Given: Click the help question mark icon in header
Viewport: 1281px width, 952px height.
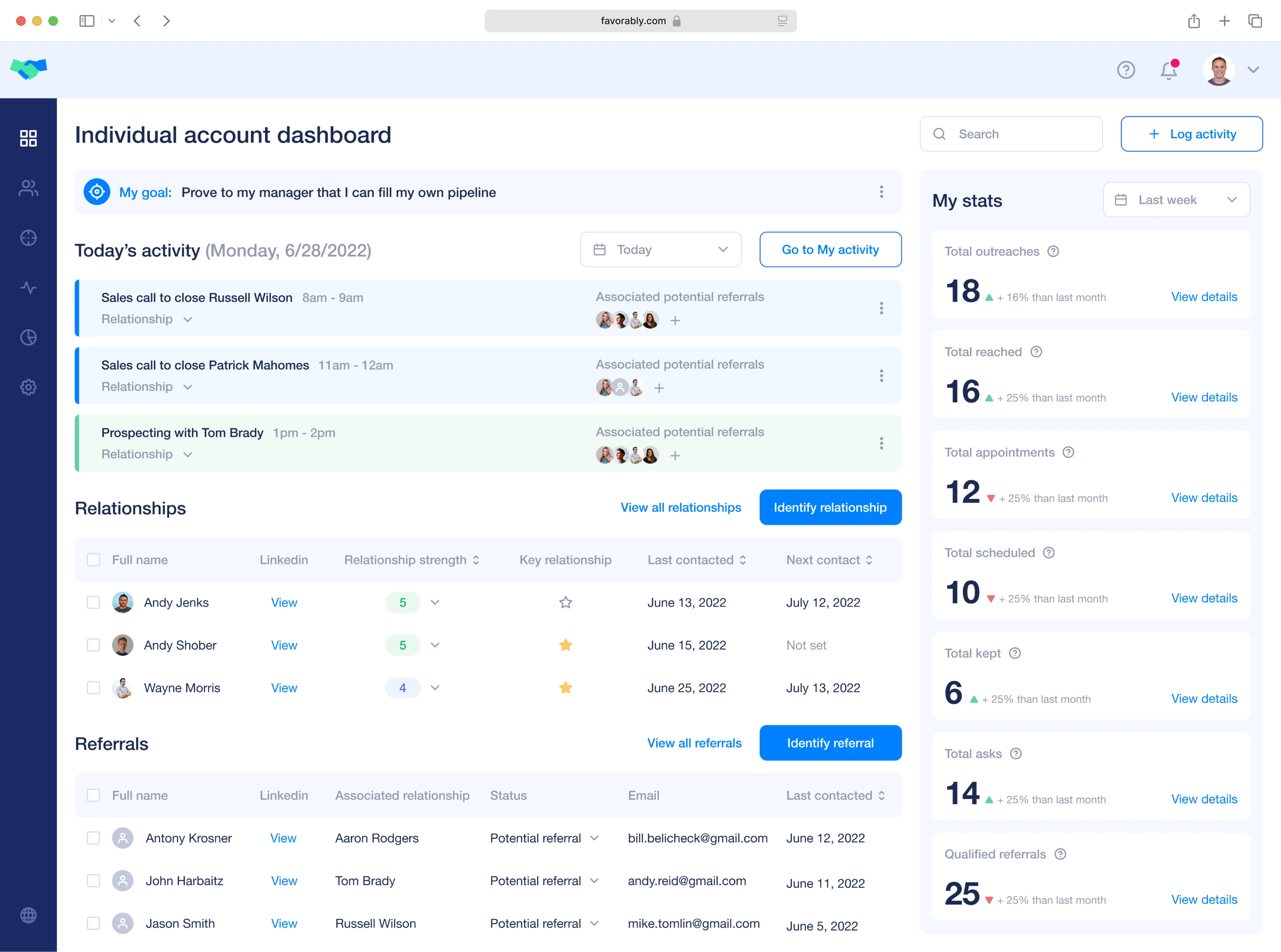Looking at the screenshot, I should [x=1125, y=70].
